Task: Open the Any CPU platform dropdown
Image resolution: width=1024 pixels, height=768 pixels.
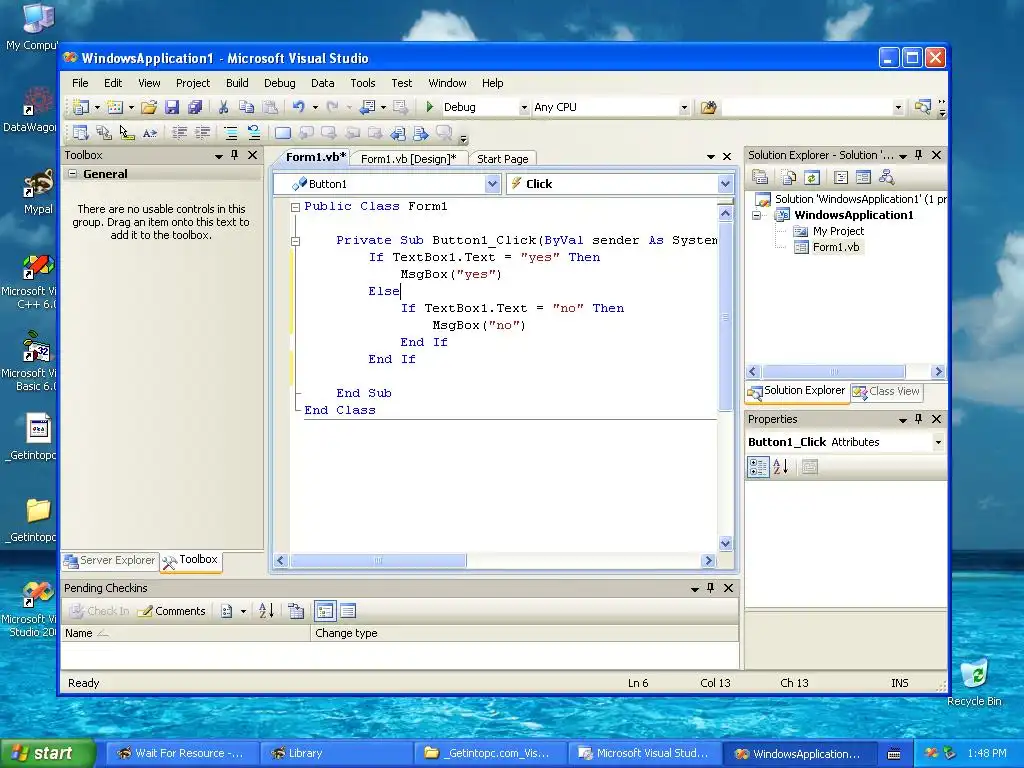Action: 684,107
